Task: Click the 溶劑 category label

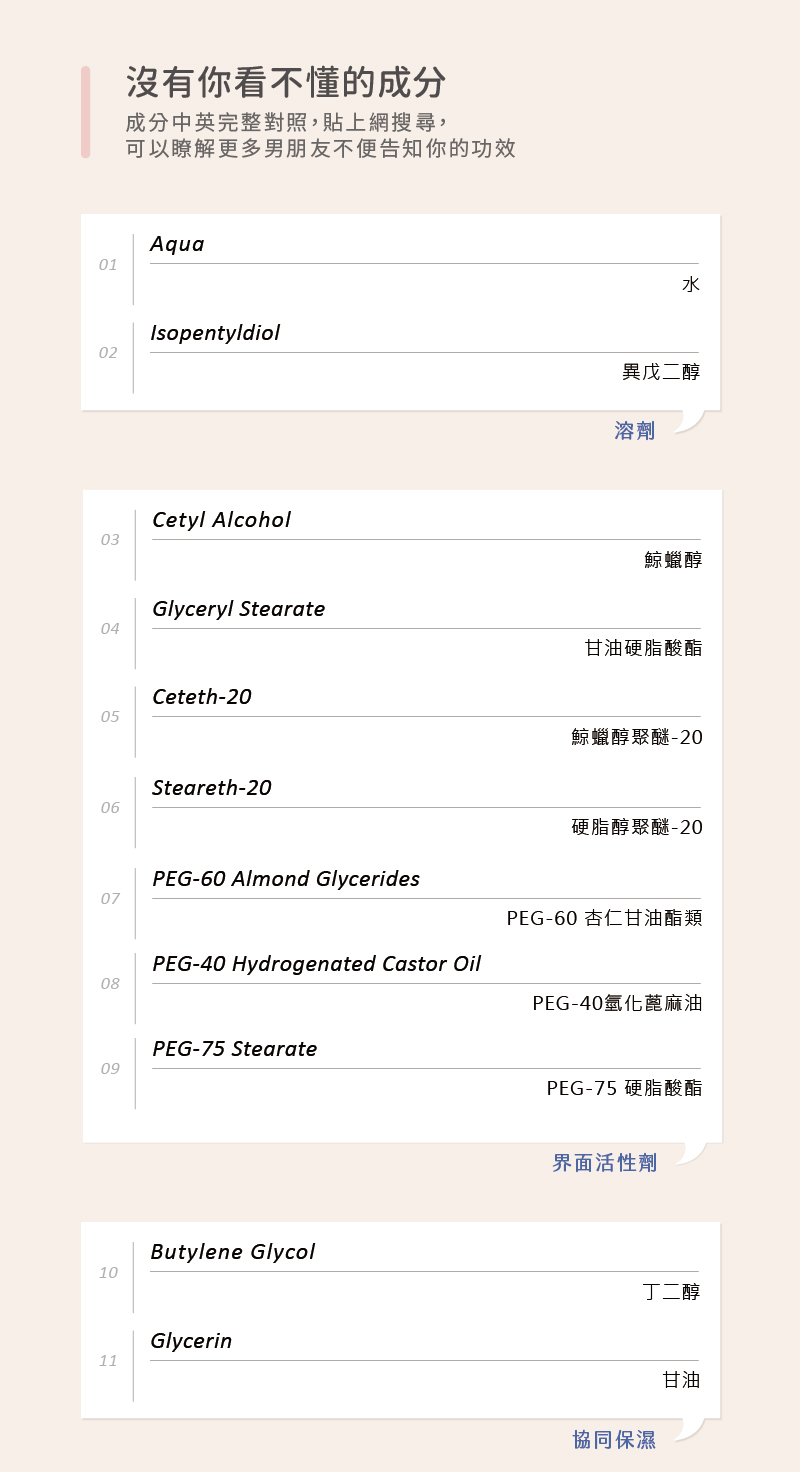Action: point(635,431)
